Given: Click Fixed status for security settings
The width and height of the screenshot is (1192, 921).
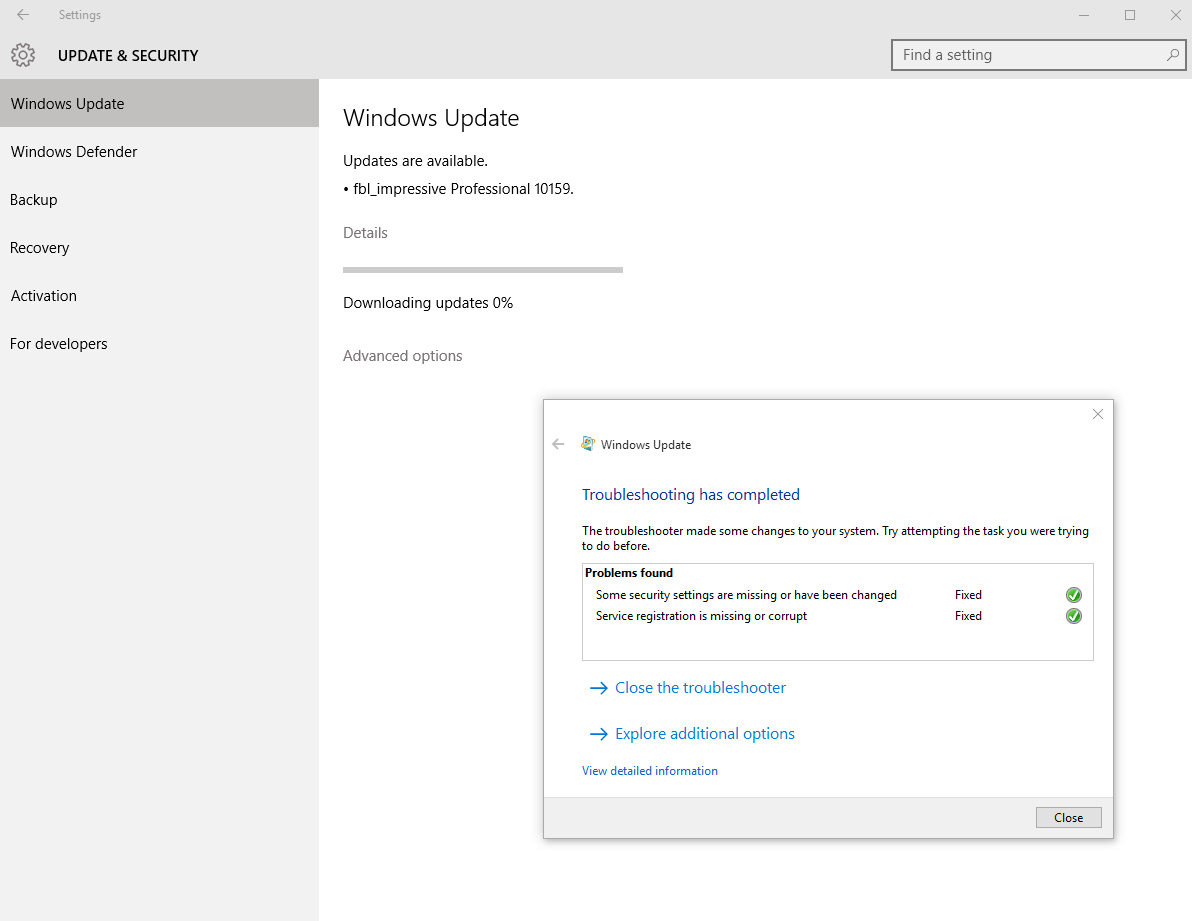Looking at the screenshot, I should [968, 595].
